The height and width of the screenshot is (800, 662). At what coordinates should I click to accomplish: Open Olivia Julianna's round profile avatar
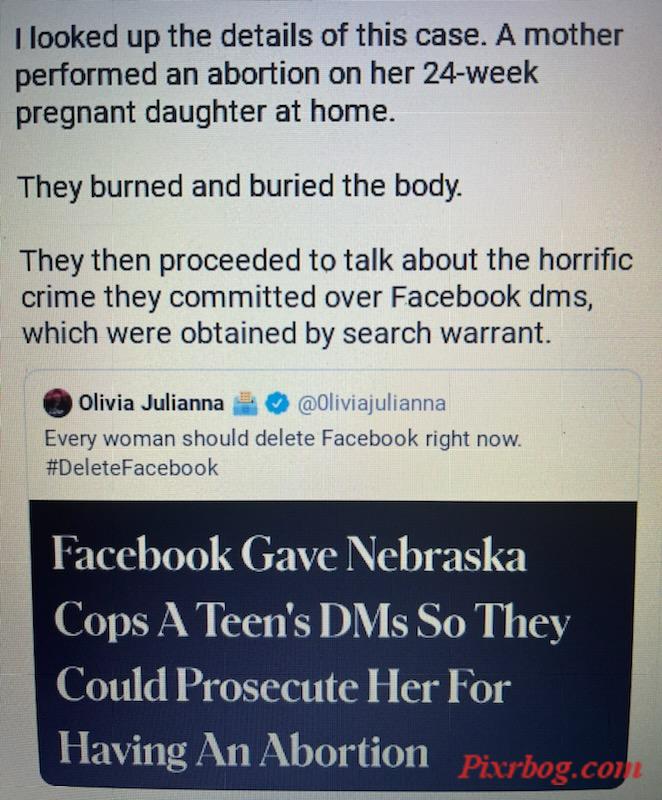tap(57, 403)
